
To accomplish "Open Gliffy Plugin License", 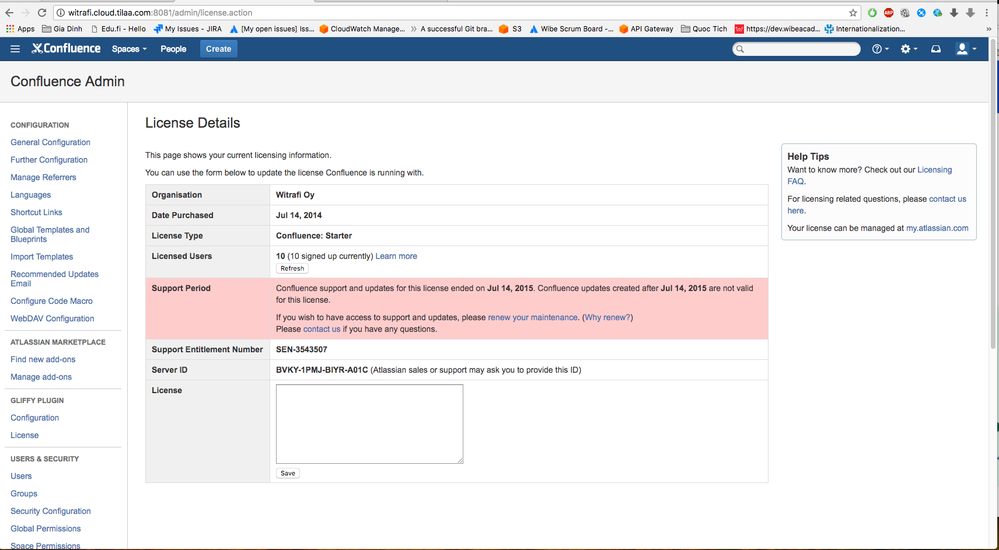I will 24,435.
